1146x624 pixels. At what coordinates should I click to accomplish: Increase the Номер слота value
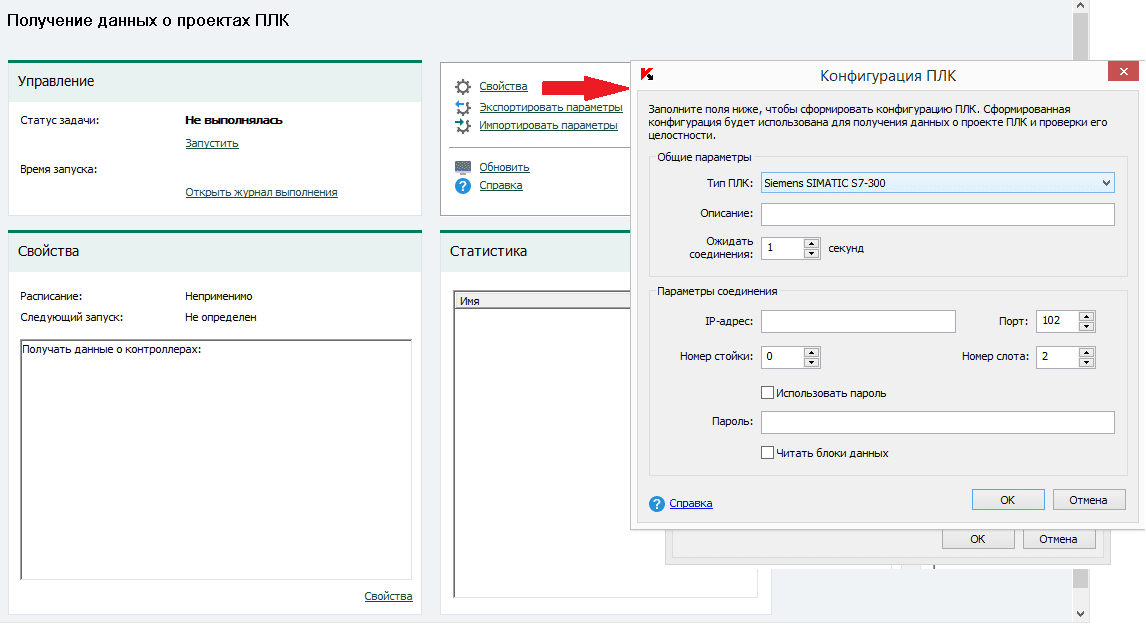point(1087,352)
